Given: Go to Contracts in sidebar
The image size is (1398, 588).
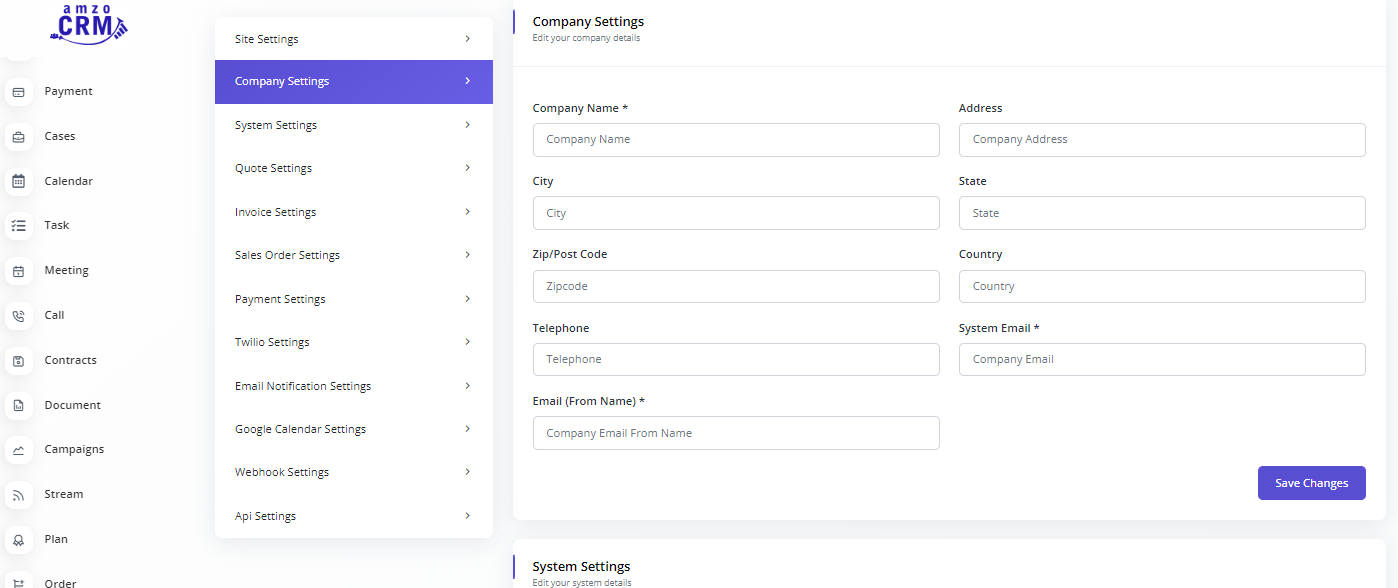Looking at the screenshot, I should pyautogui.click(x=70, y=360).
